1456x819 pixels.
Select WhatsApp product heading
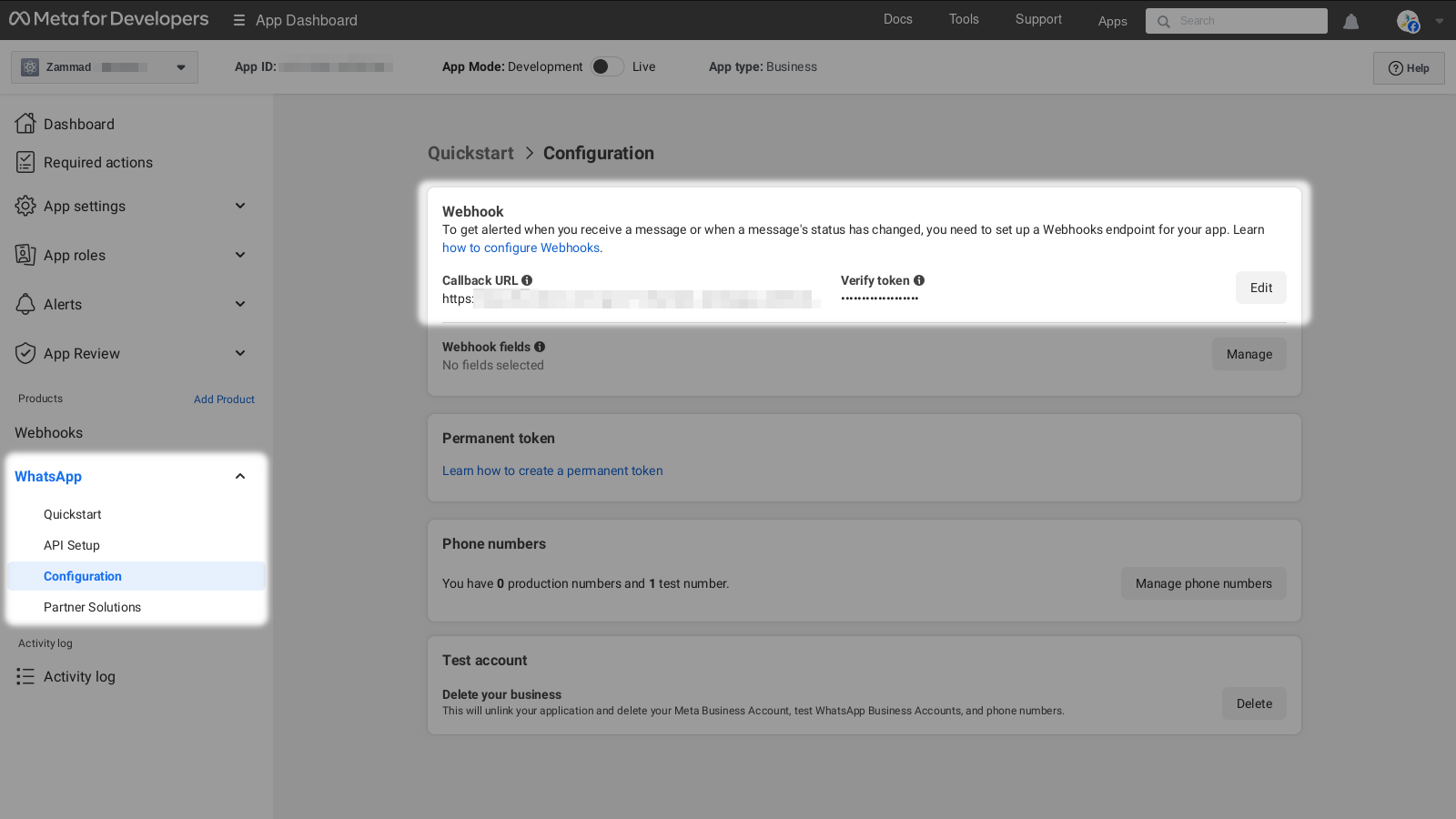[x=48, y=476]
